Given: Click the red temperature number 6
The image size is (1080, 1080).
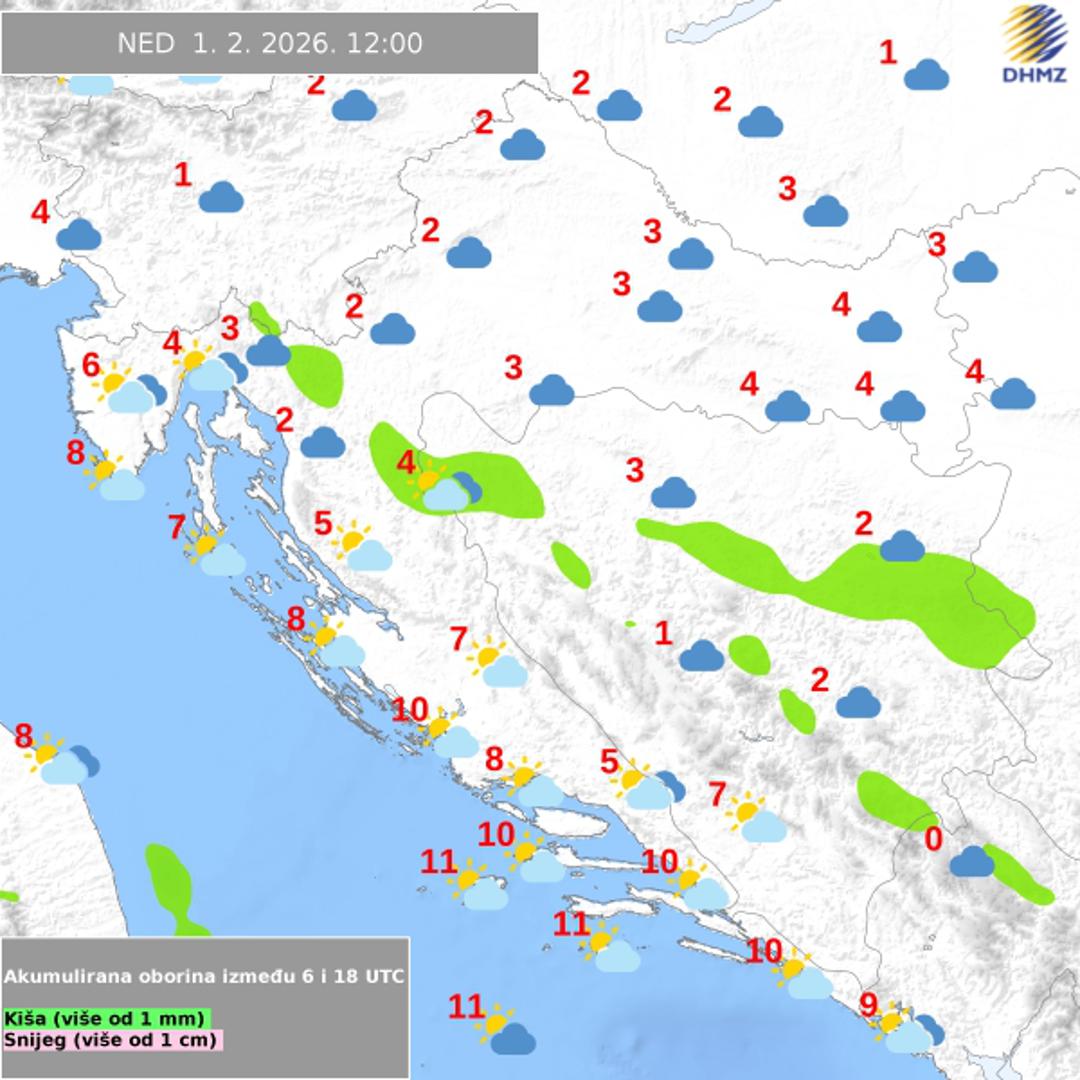Looking at the screenshot, I should coord(91,366).
